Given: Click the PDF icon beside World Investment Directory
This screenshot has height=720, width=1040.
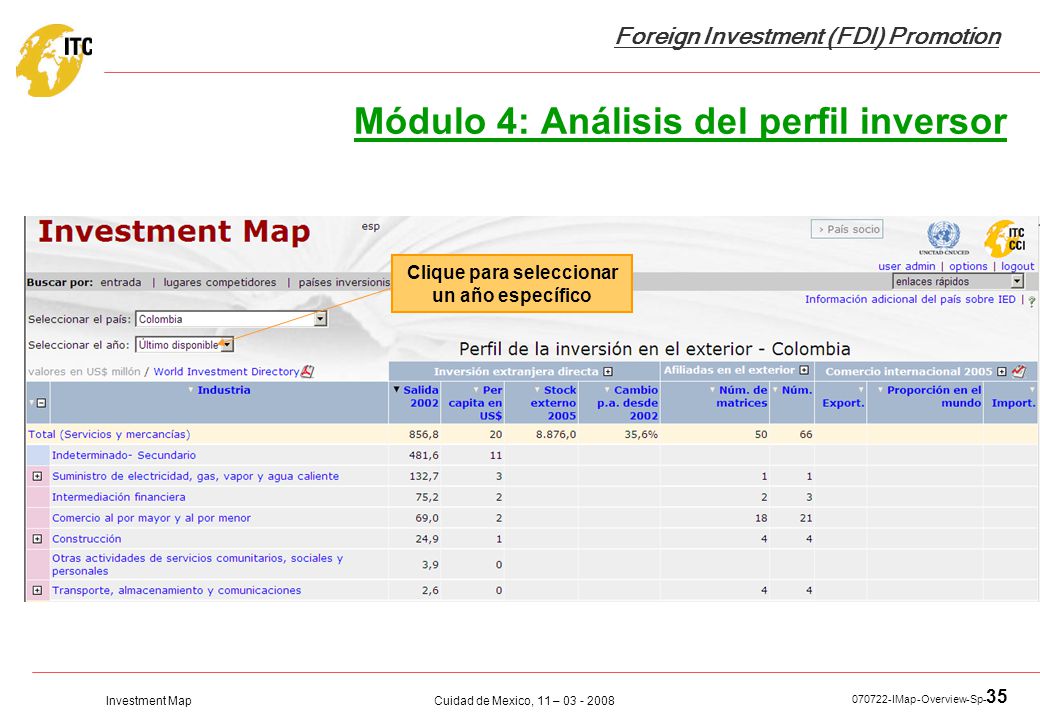Looking at the screenshot, I should (x=307, y=372).
